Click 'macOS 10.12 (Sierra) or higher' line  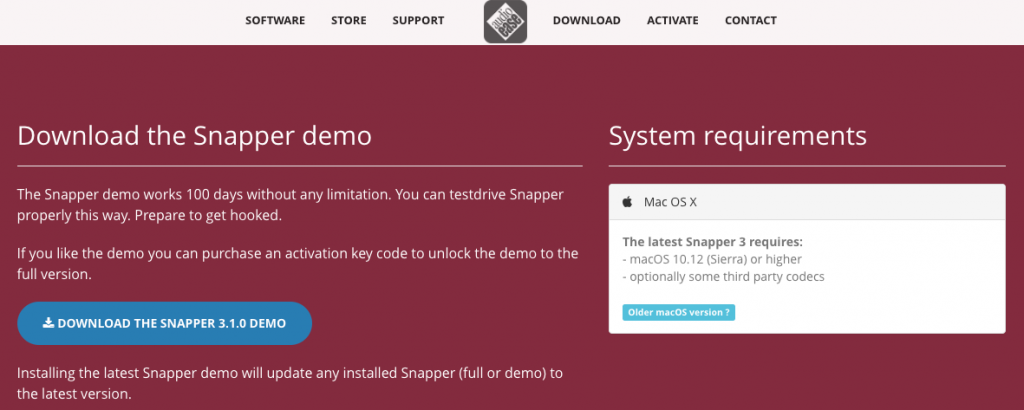712,259
